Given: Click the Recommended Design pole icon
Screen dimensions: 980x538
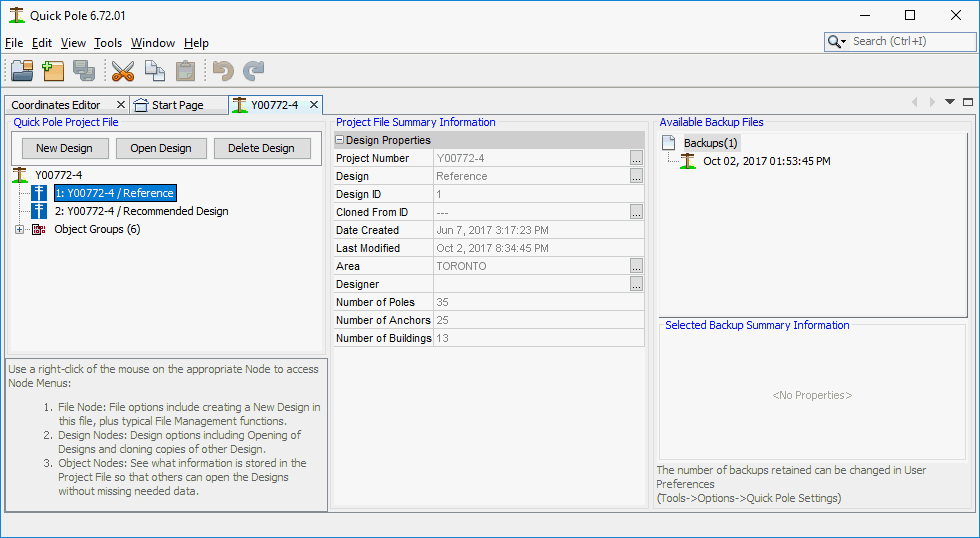Looking at the screenshot, I should 39,211.
